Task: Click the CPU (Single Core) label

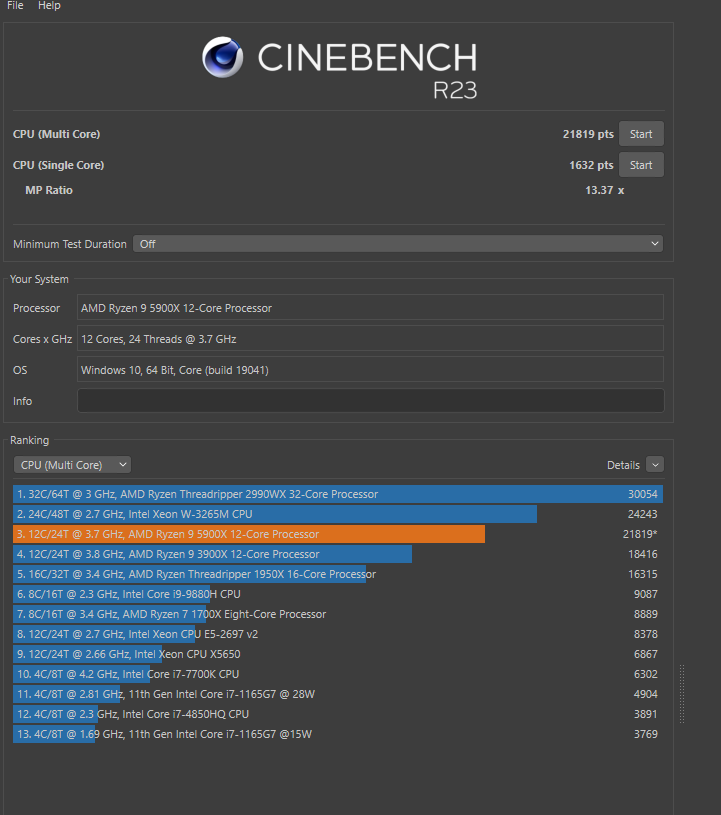Action: click(58, 165)
